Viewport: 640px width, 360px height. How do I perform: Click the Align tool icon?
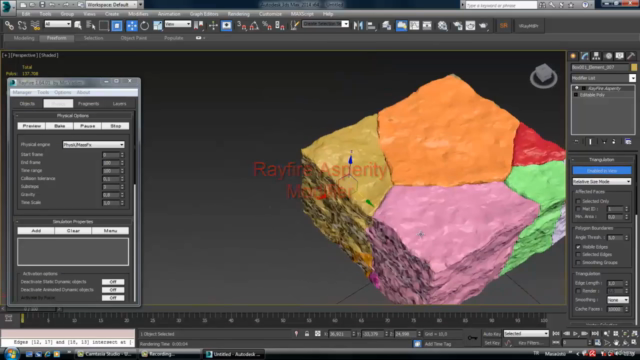pos(371,26)
